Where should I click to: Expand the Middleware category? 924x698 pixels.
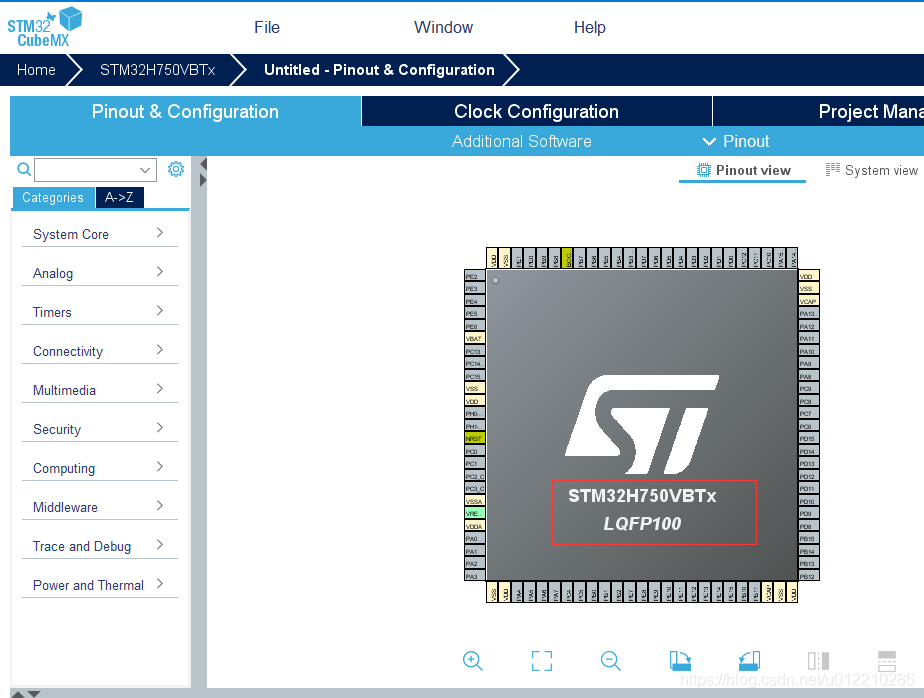100,506
